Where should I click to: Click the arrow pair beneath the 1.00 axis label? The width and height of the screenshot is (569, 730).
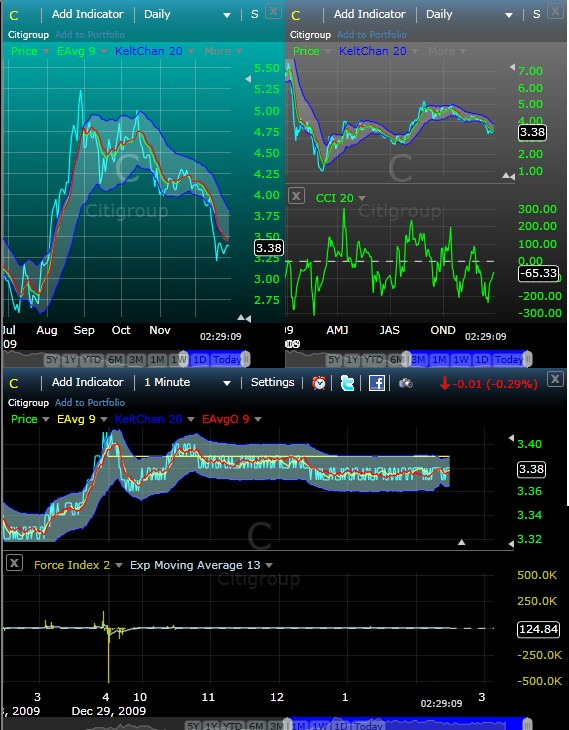(x=508, y=176)
